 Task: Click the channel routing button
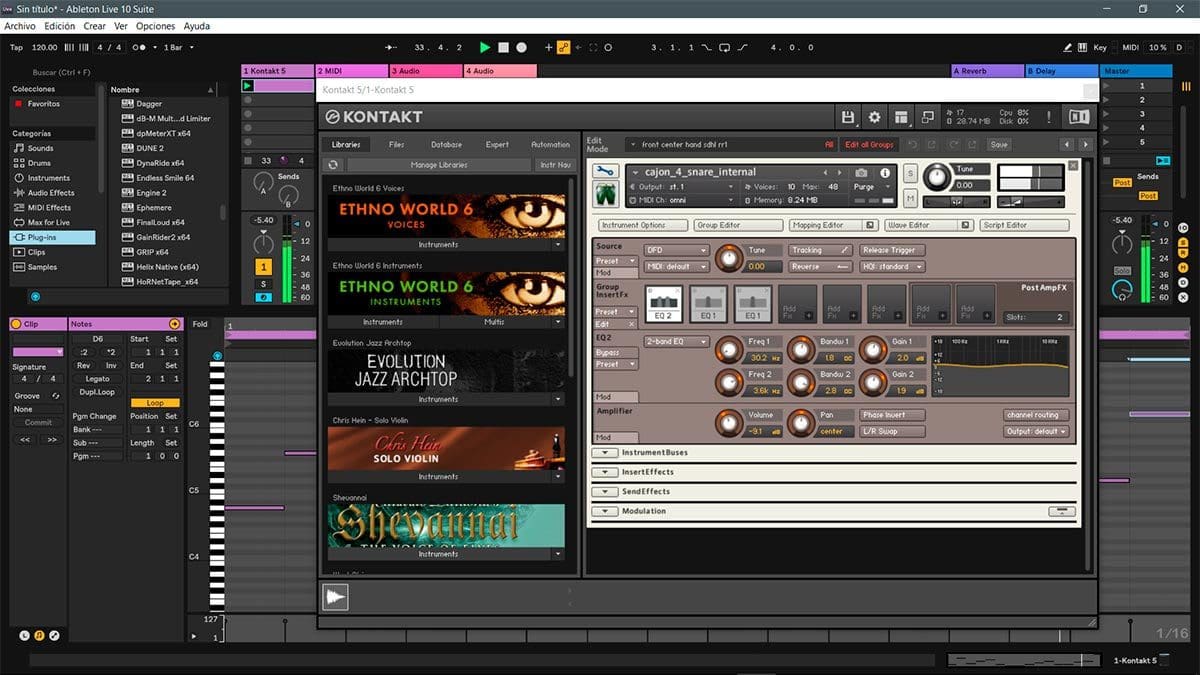pyautogui.click(x=1036, y=415)
